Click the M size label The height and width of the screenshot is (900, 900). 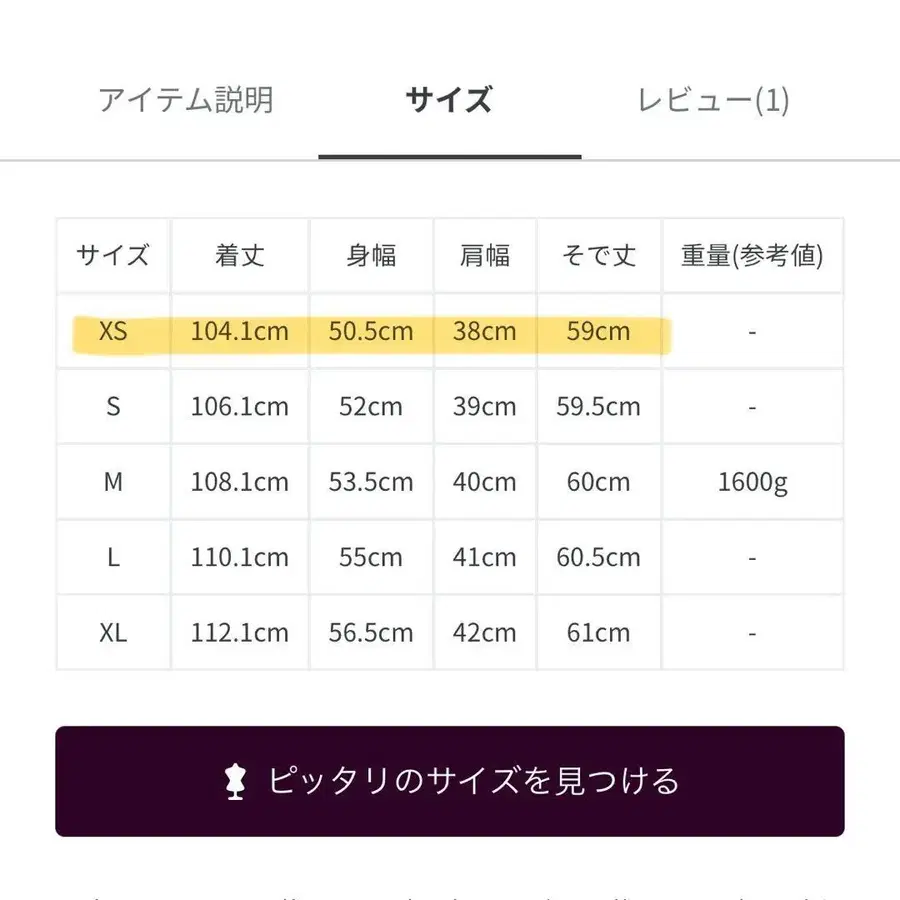[x=113, y=482]
